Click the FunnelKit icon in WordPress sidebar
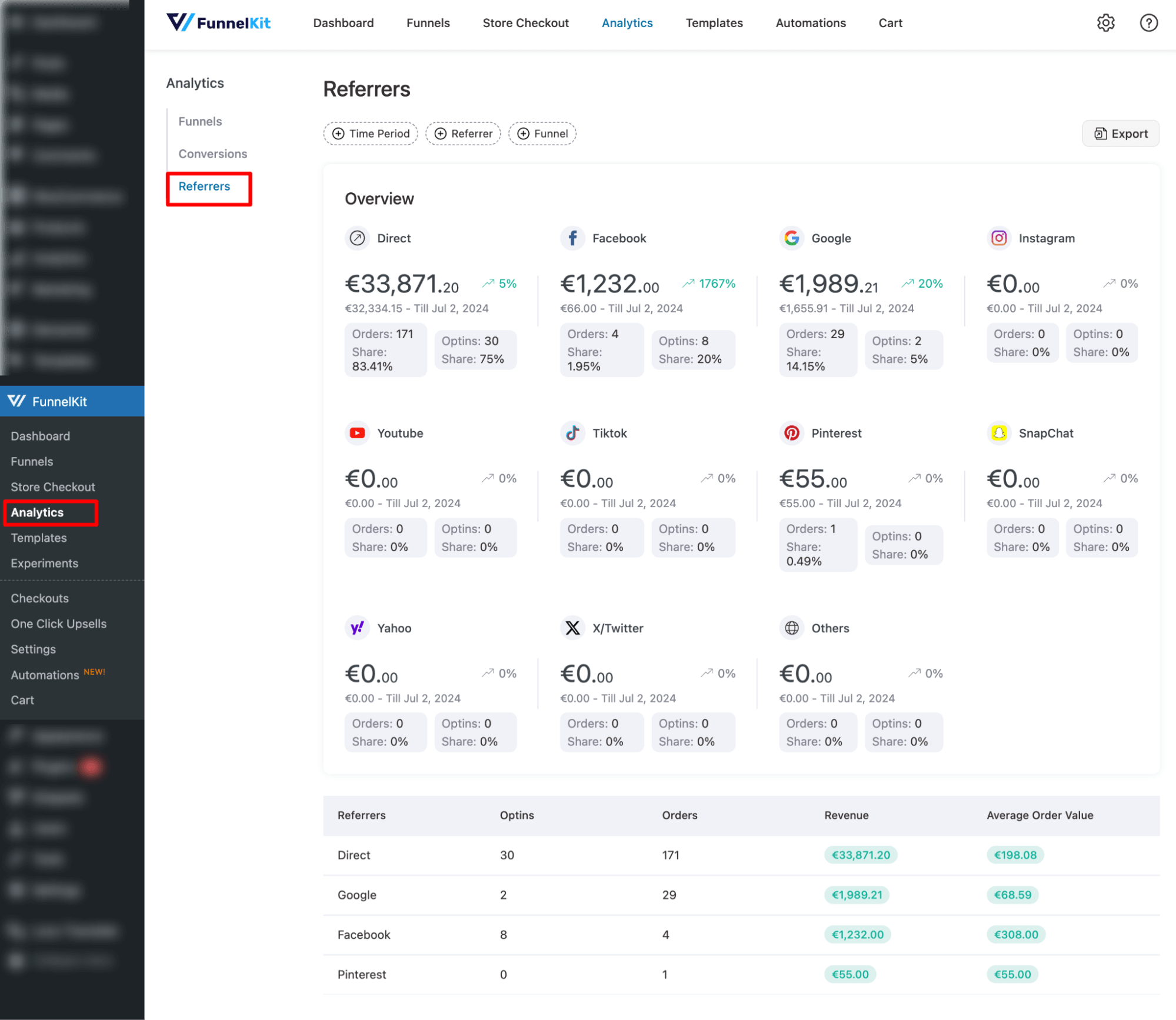Image resolution: width=1176 pixels, height=1020 pixels. [16, 401]
